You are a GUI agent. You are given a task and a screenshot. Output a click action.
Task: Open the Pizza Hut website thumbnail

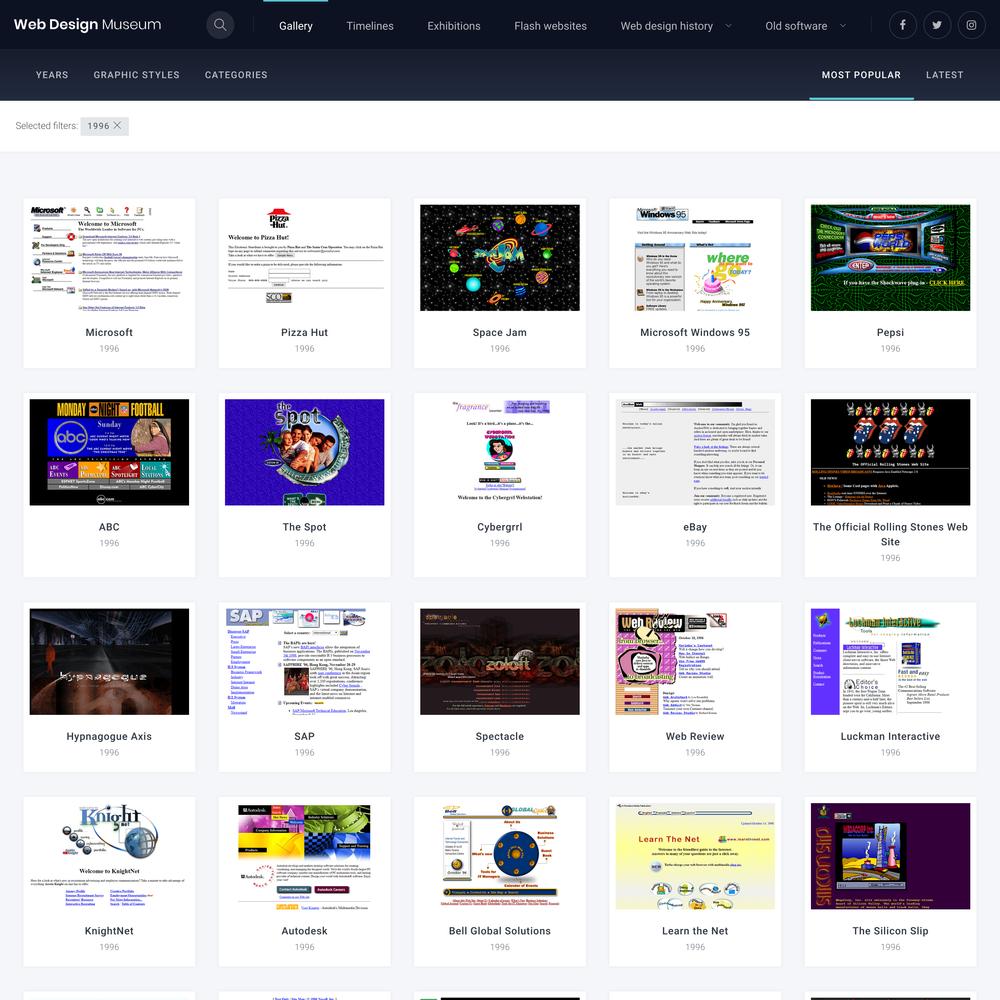coord(305,258)
